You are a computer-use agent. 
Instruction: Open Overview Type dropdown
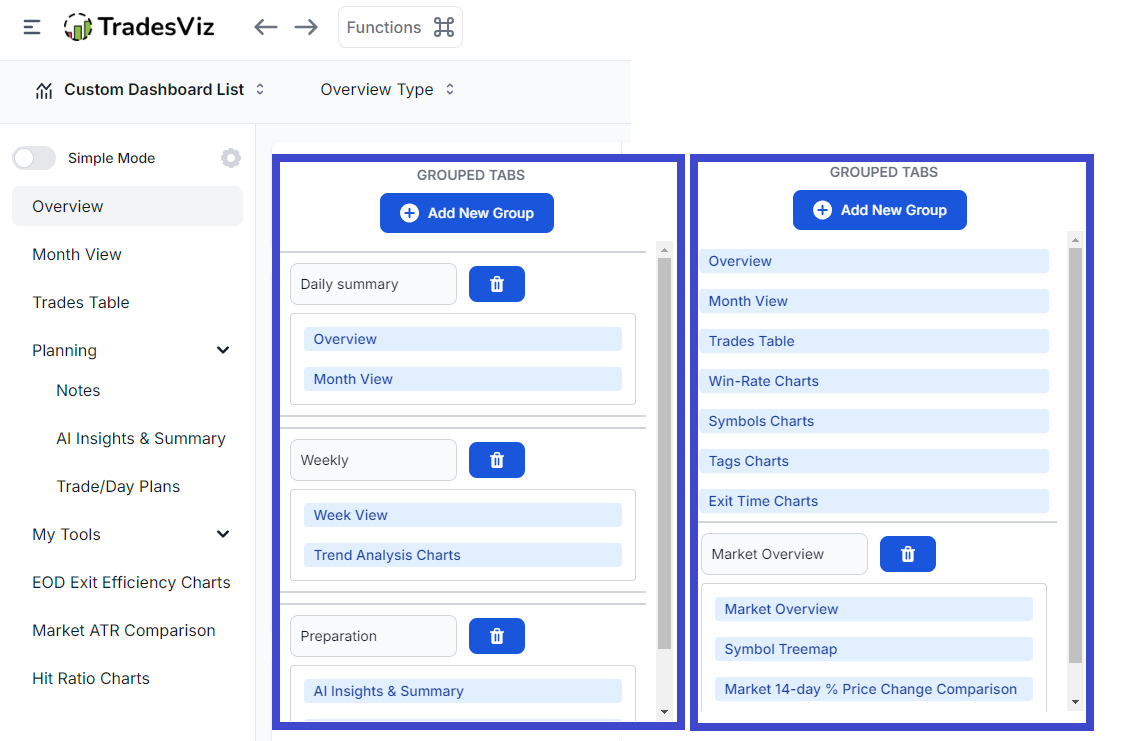coord(387,90)
